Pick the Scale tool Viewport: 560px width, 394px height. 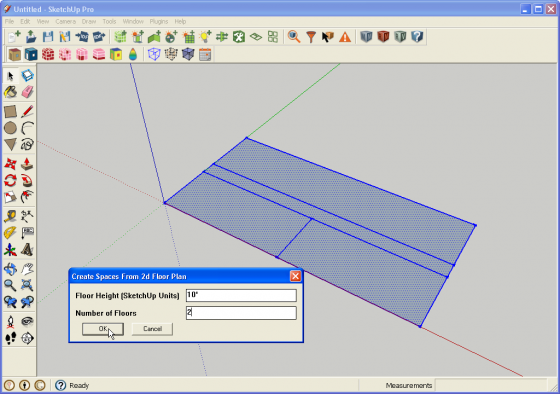pos(10,197)
